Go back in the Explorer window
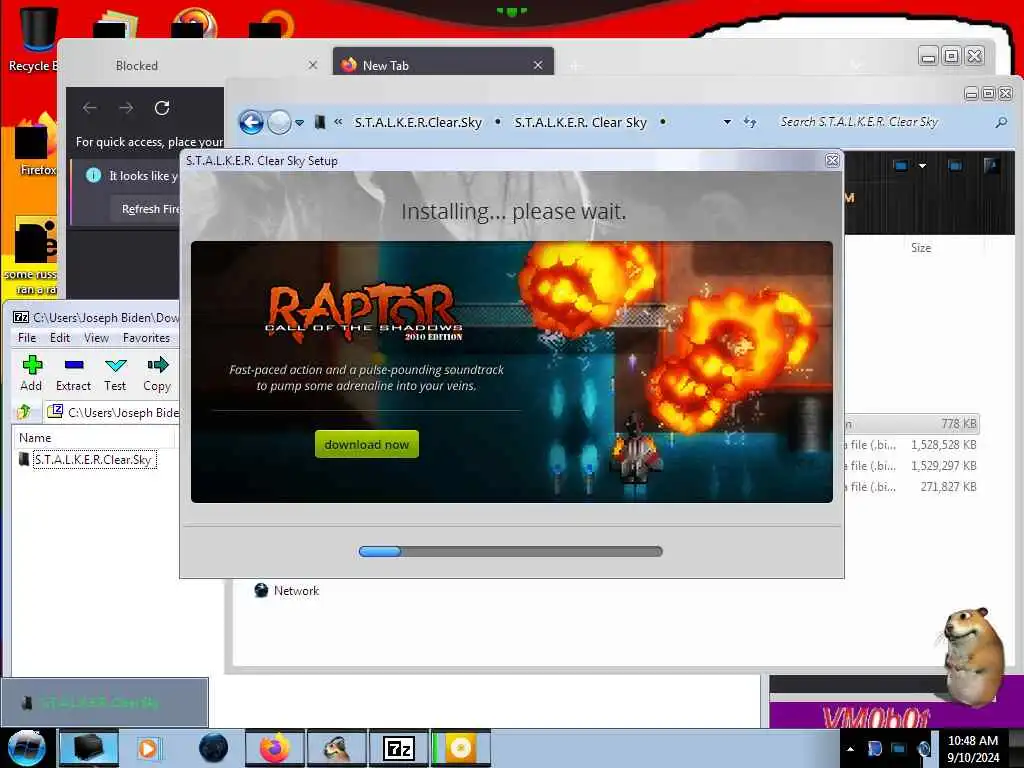 [x=251, y=122]
